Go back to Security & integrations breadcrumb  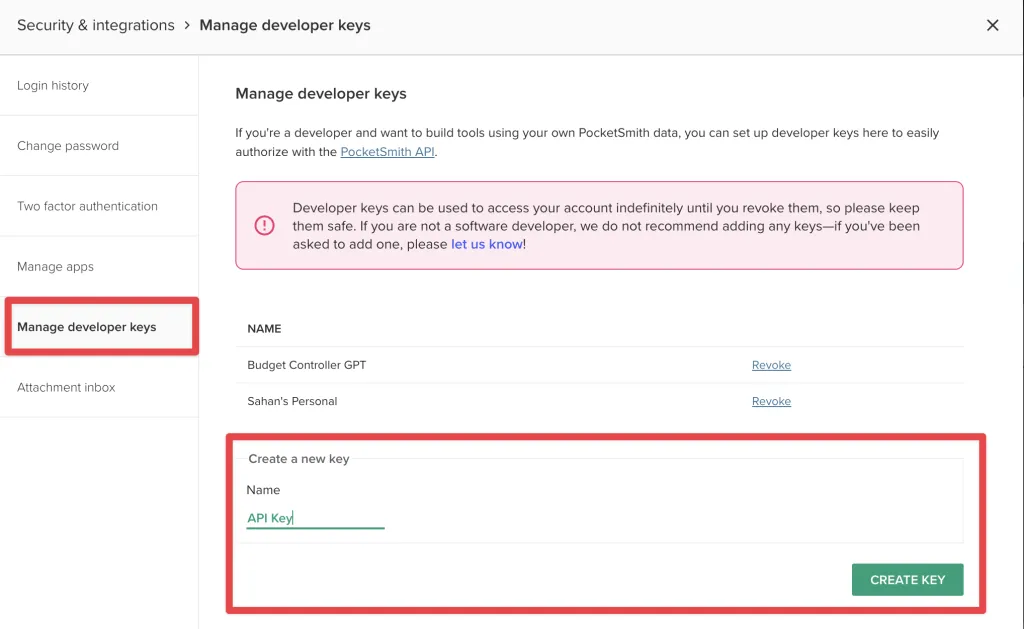95,26
